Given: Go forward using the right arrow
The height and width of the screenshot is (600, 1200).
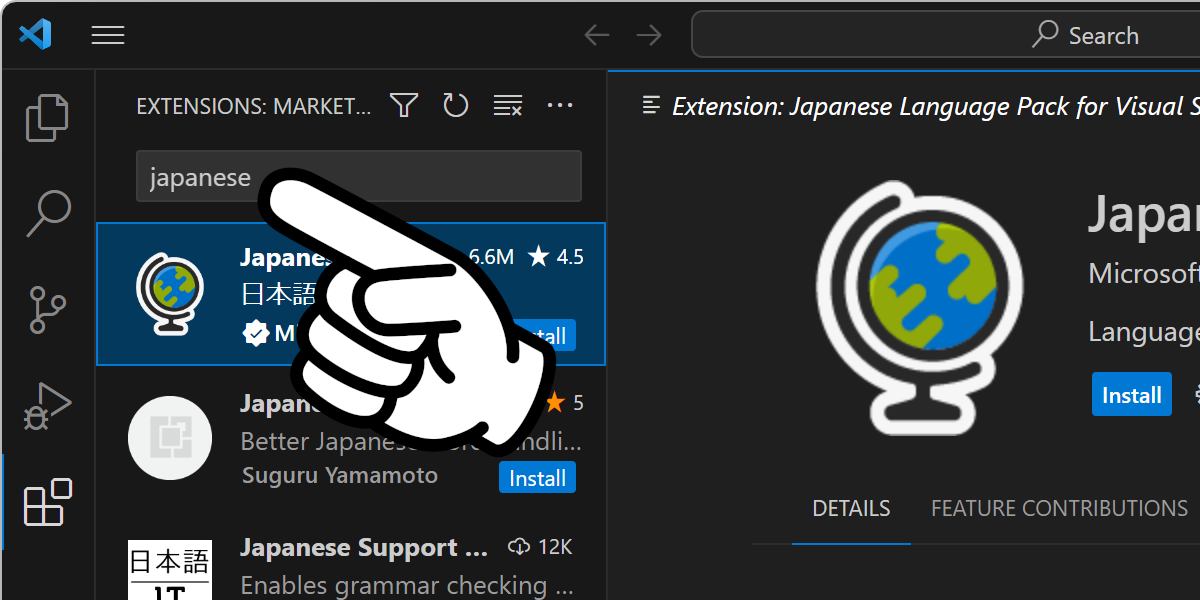Looking at the screenshot, I should coord(649,35).
